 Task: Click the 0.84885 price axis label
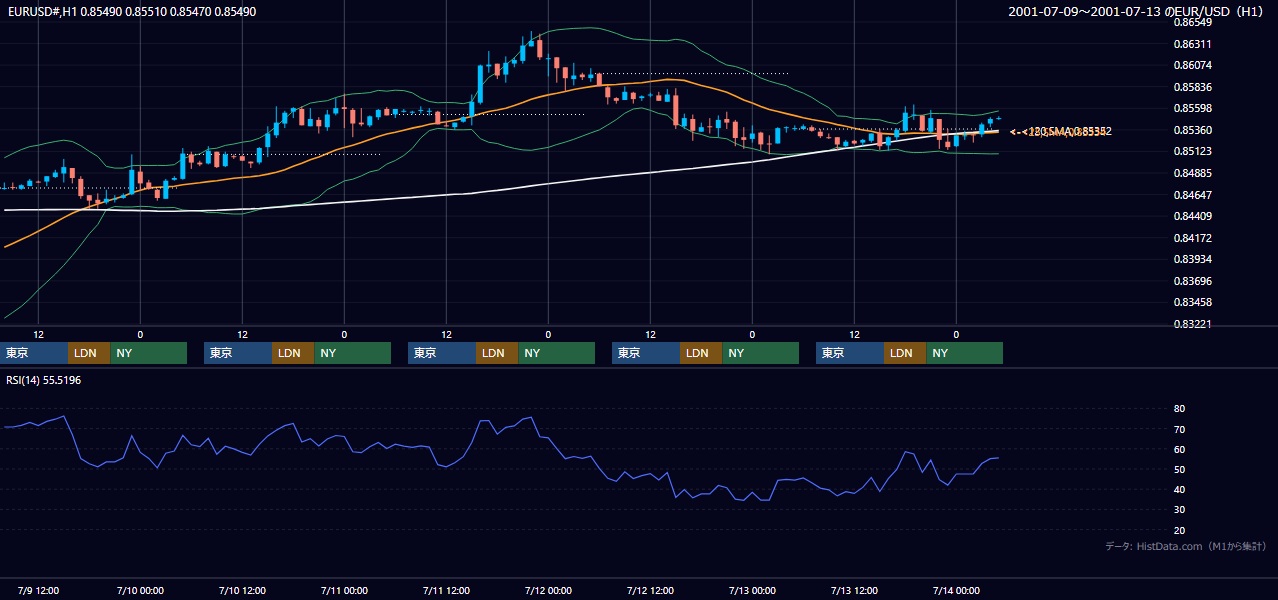(1193, 173)
